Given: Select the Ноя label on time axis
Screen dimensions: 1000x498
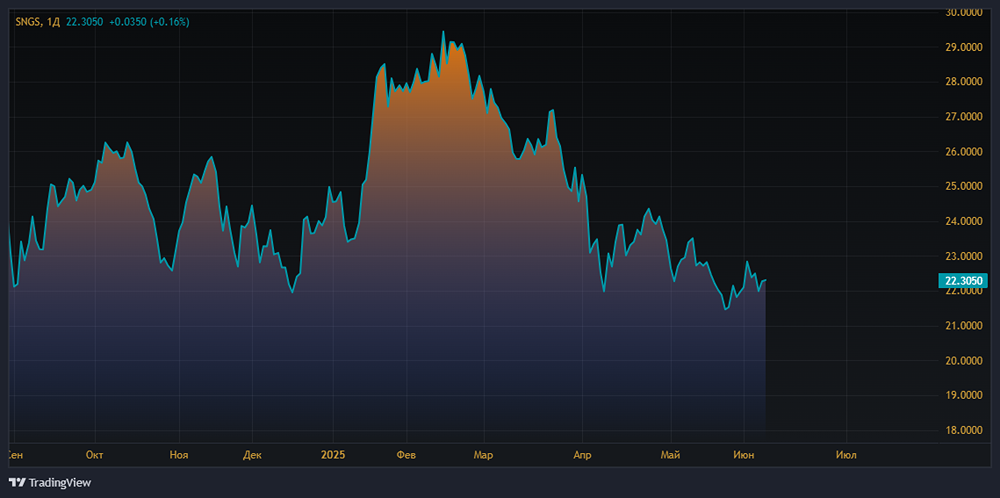Looking at the screenshot, I should point(179,454).
